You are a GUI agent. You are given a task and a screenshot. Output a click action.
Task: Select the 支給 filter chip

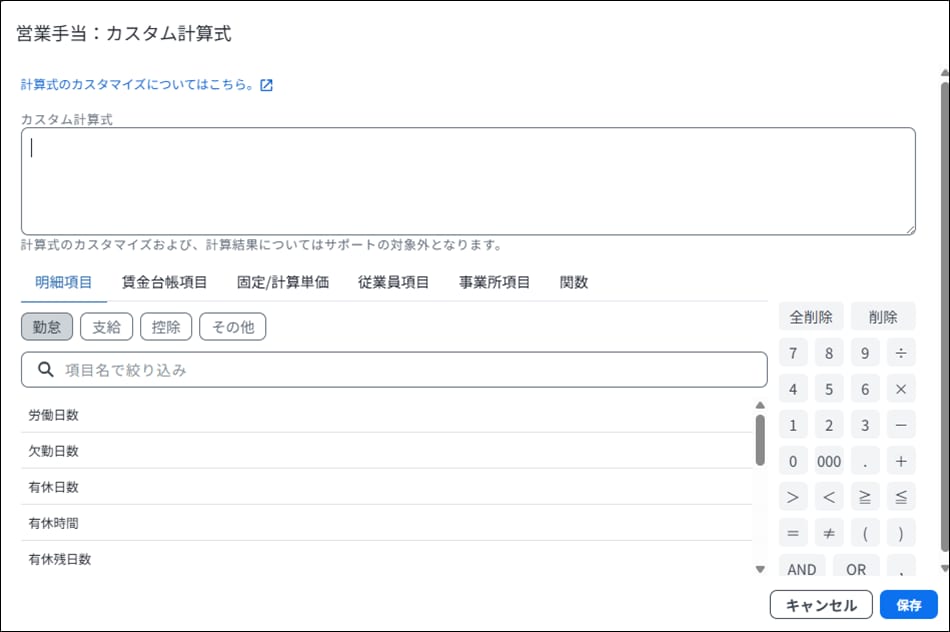point(106,326)
